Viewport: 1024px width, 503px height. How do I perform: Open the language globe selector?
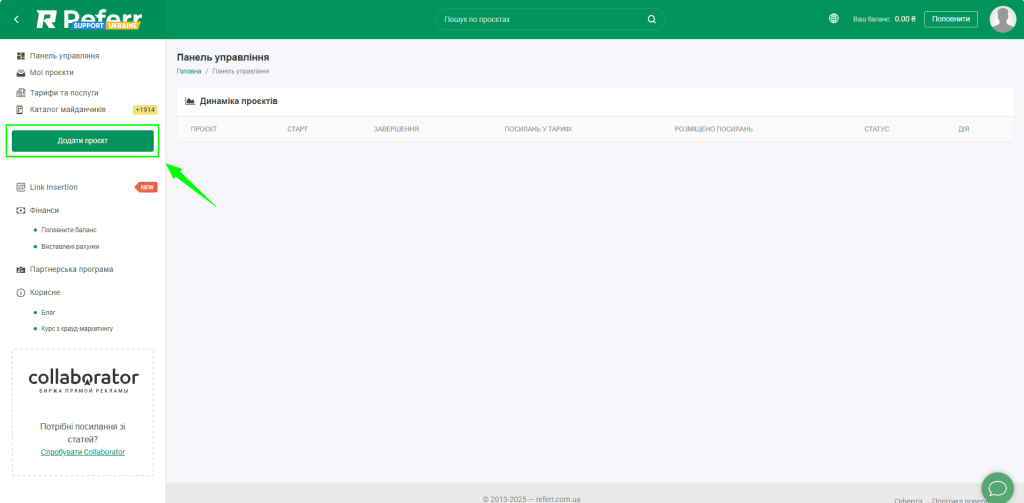[834, 19]
